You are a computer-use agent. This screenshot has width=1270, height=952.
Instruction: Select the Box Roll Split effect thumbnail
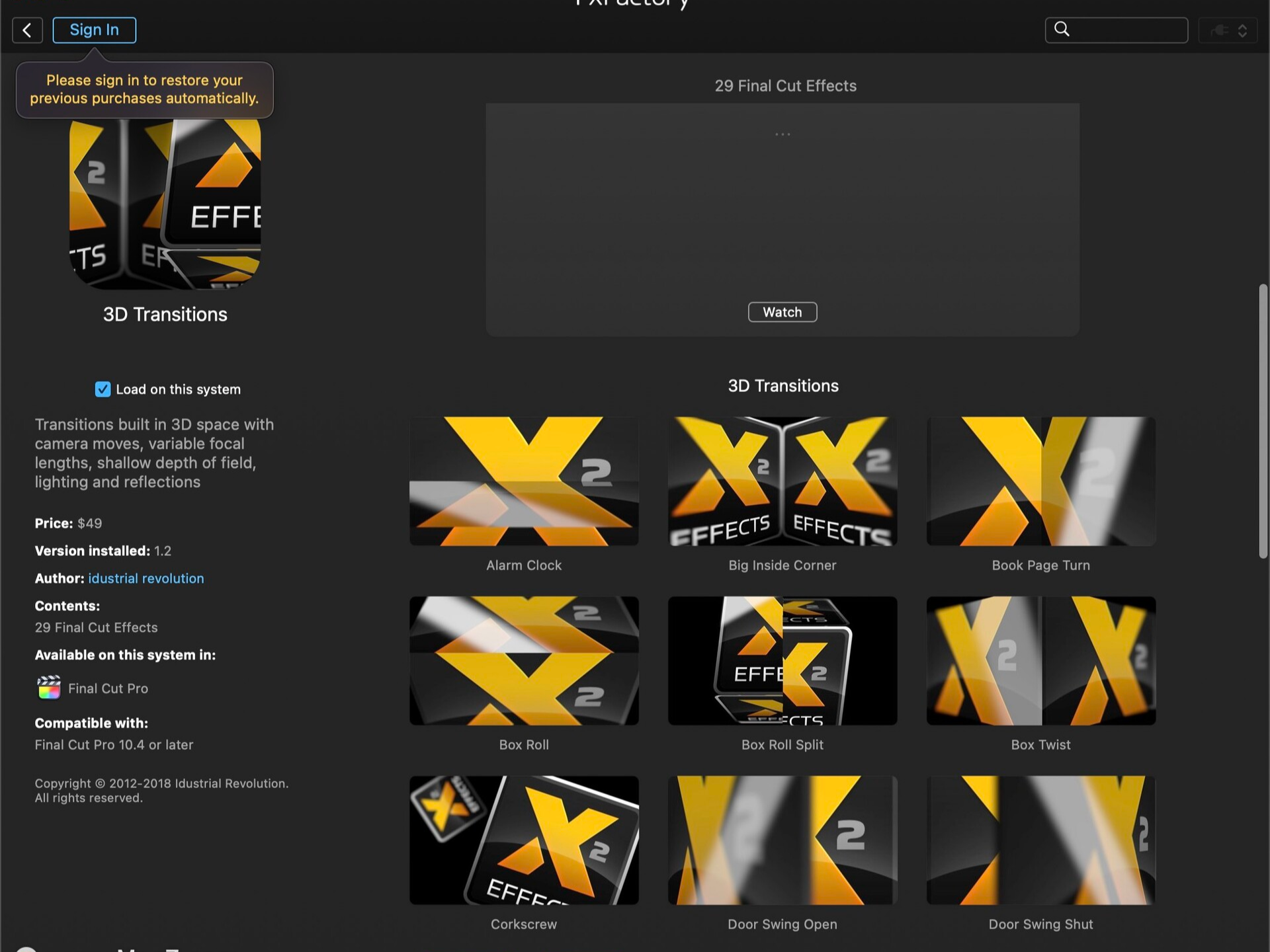point(782,660)
